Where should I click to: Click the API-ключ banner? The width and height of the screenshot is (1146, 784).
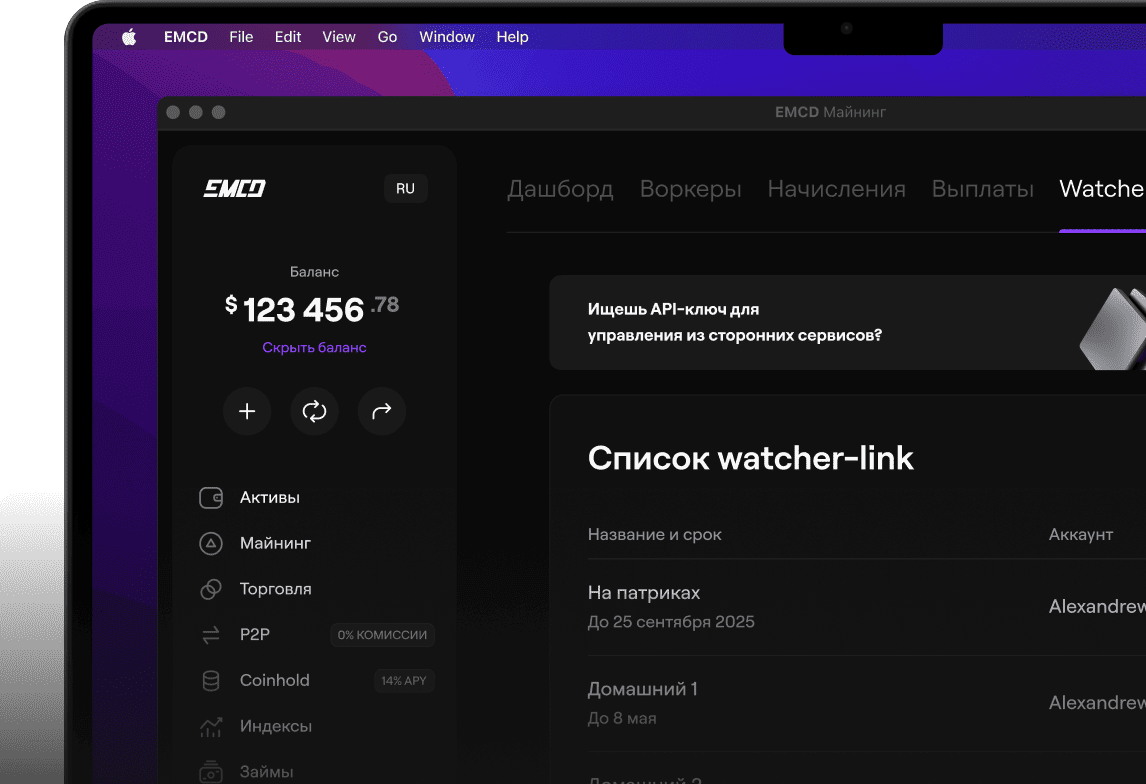coord(848,322)
